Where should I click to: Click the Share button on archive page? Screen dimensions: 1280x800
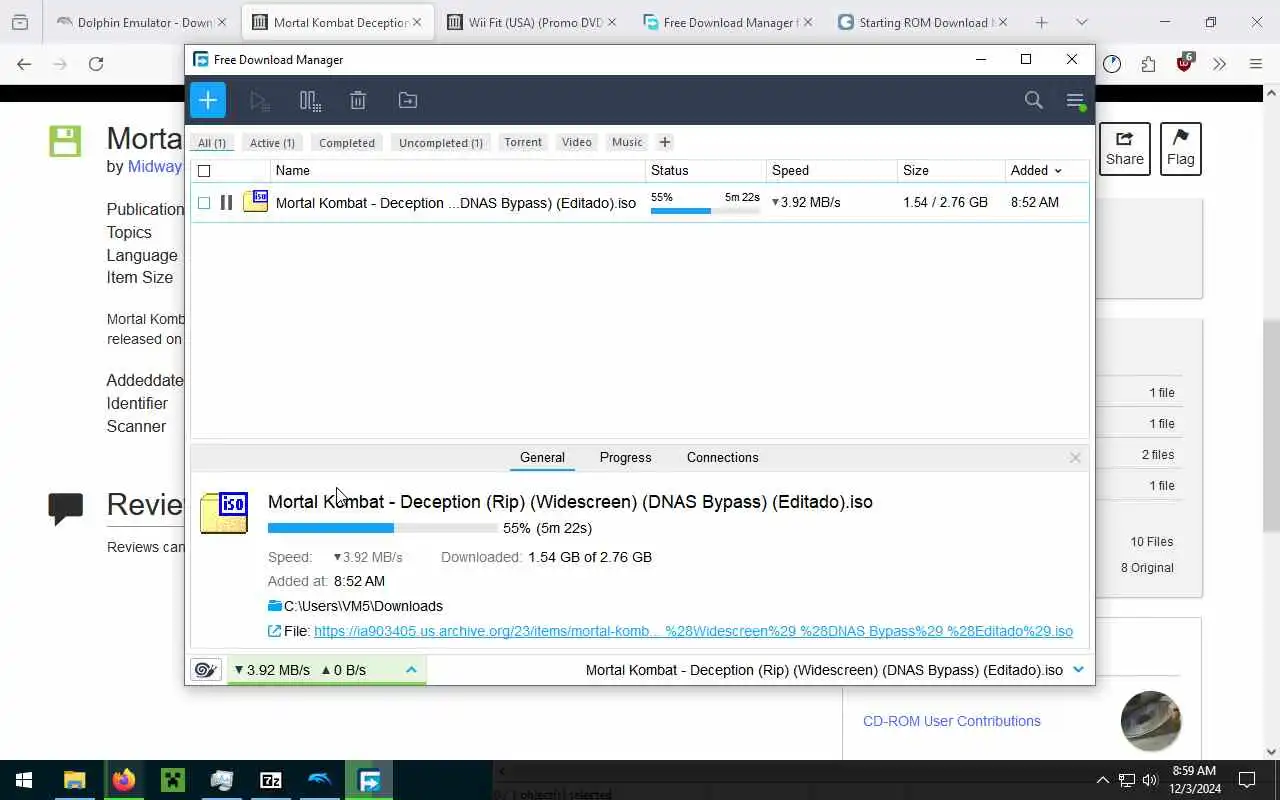coord(1125,148)
